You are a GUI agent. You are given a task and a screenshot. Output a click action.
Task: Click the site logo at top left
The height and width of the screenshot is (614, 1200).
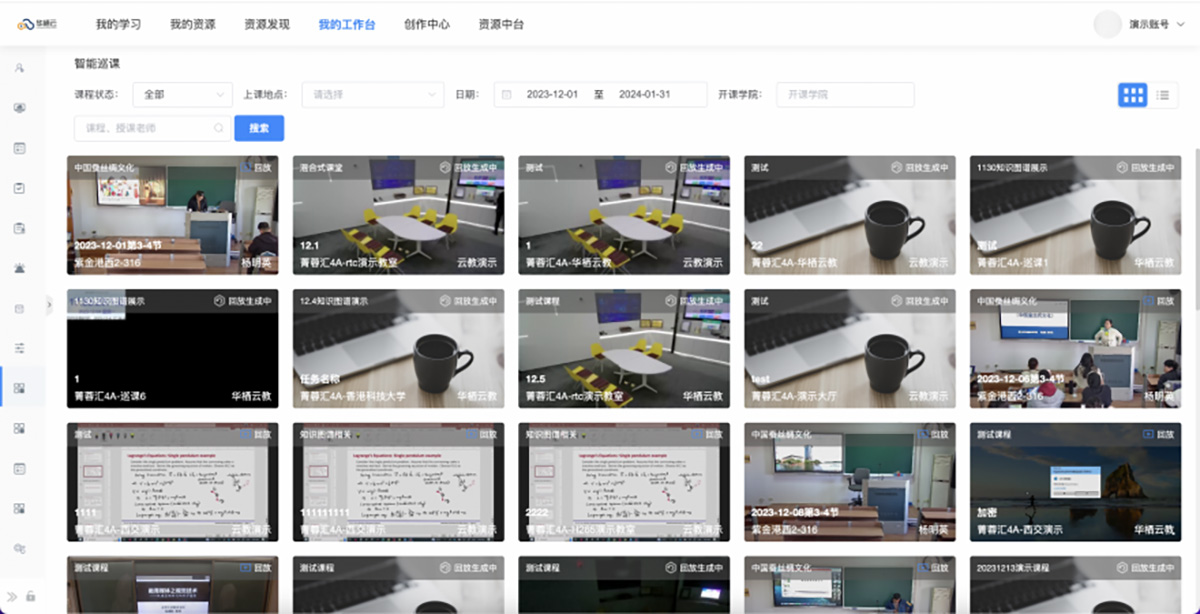click(37, 24)
